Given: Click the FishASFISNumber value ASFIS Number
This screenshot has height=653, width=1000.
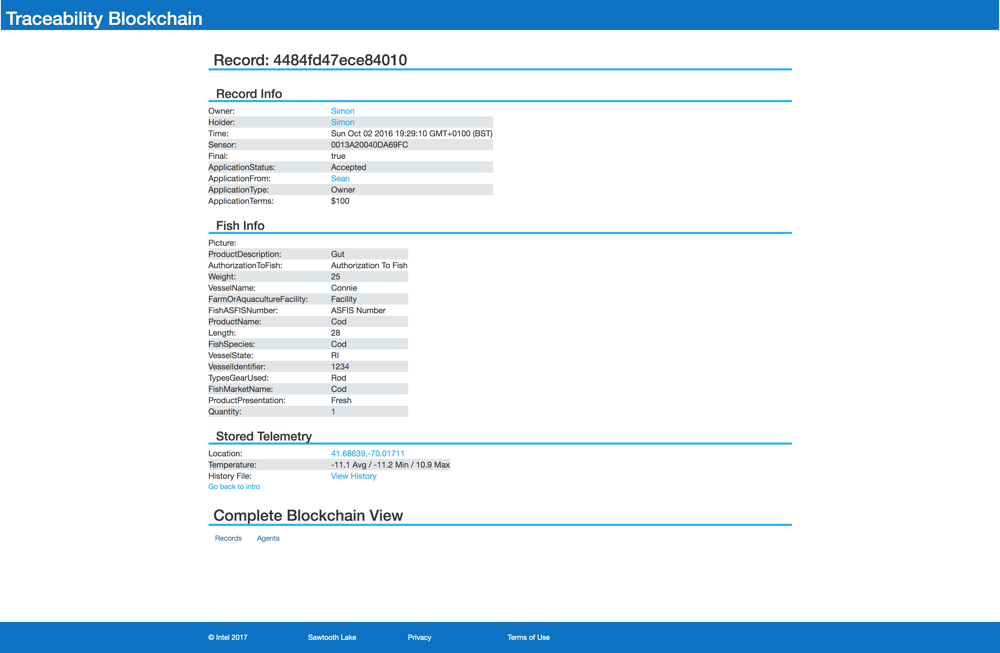Looking at the screenshot, I should pos(358,311).
